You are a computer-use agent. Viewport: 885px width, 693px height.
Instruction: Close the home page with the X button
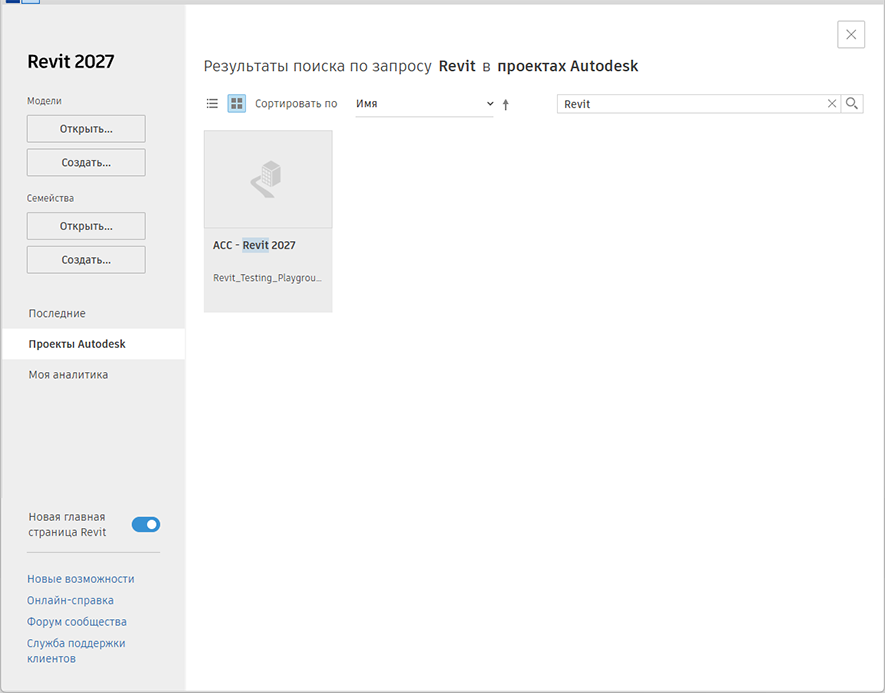pyautogui.click(x=851, y=34)
